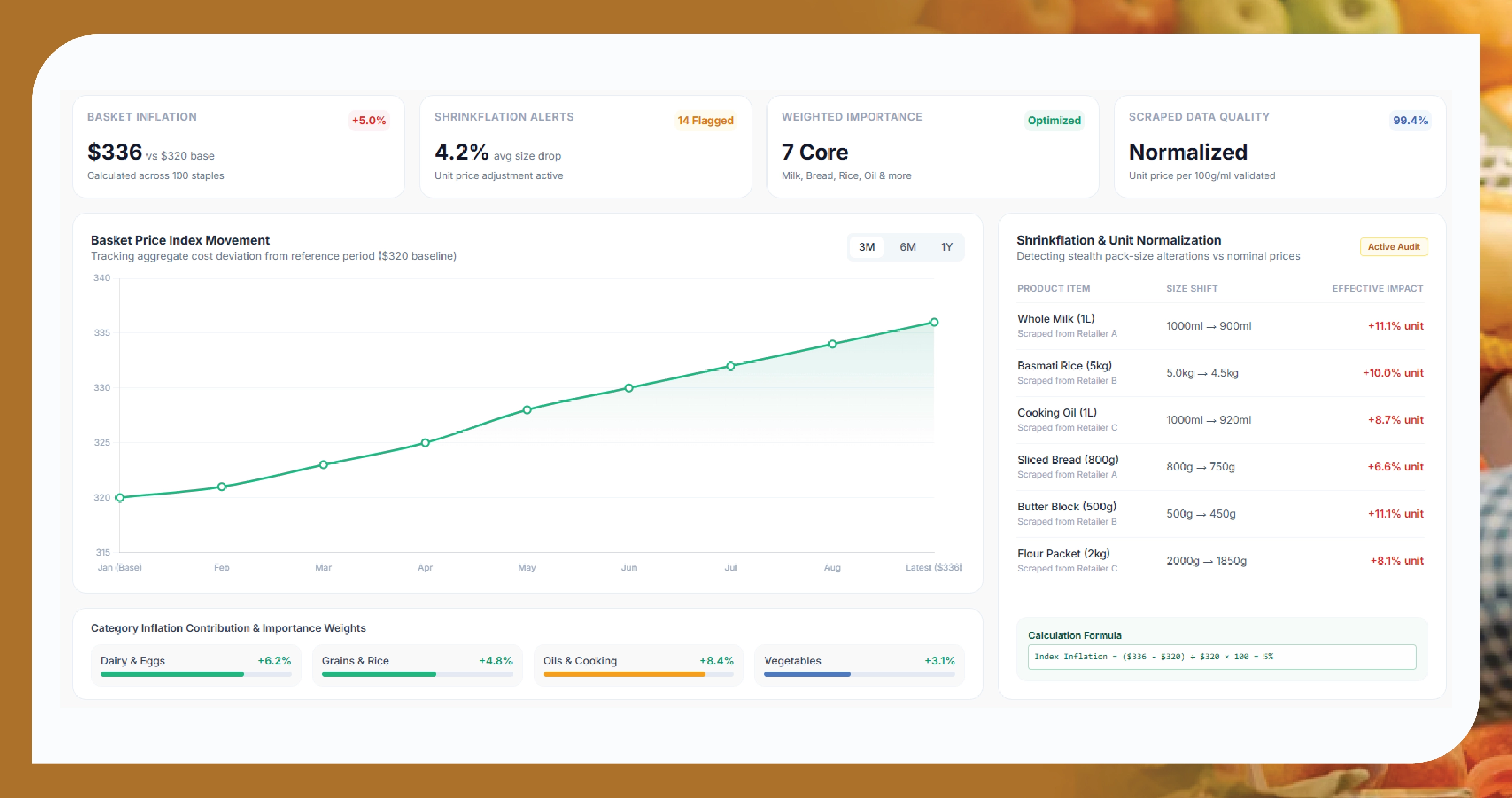Click the PRODUCT ITEM column header
The width and height of the screenshot is (1512, 798).
tap(1054, 288)
